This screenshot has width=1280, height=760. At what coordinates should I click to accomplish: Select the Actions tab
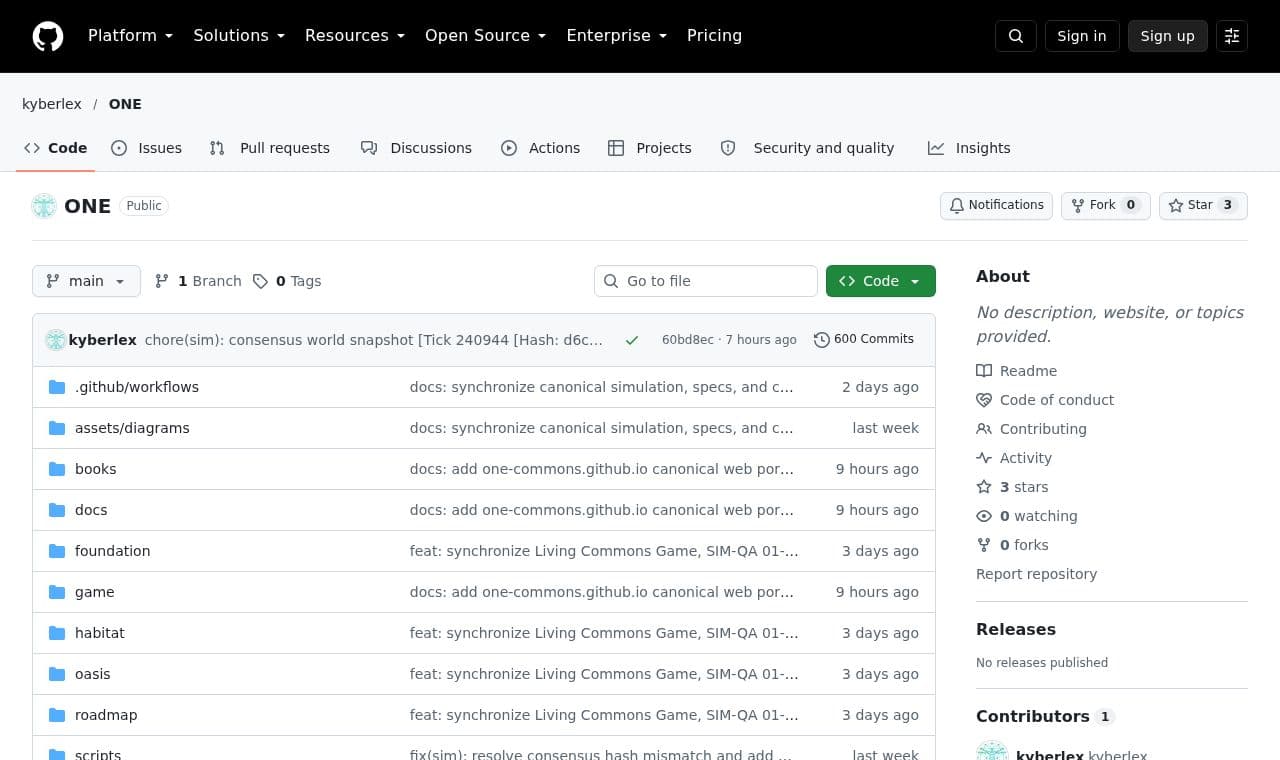pyautogui.click(x=541, y=148)
